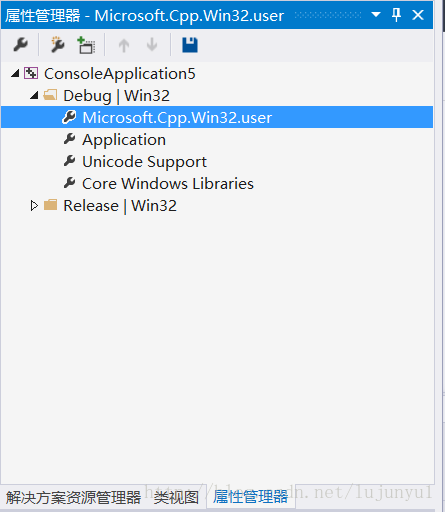The height and width of the screenshot is (512, 445).
Task: Add new project property sheet icon
Action: pyautogui.click(x=57, y=45)
